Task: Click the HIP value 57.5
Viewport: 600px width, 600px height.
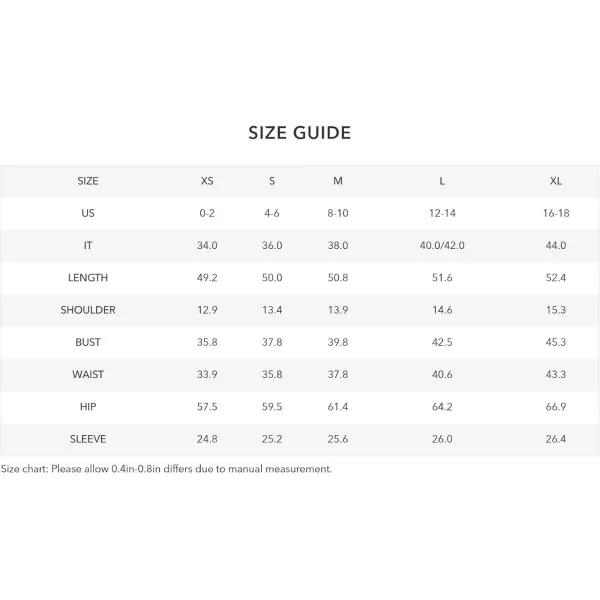Action: coord(207,407)
